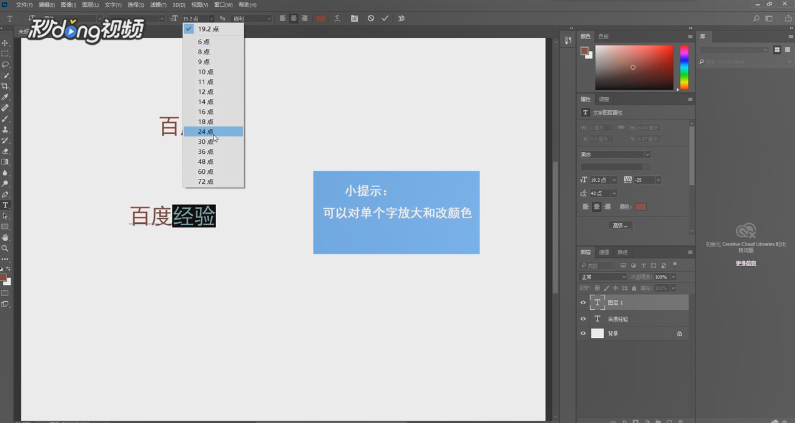Select the Zoom tool

tap(5, 249)
